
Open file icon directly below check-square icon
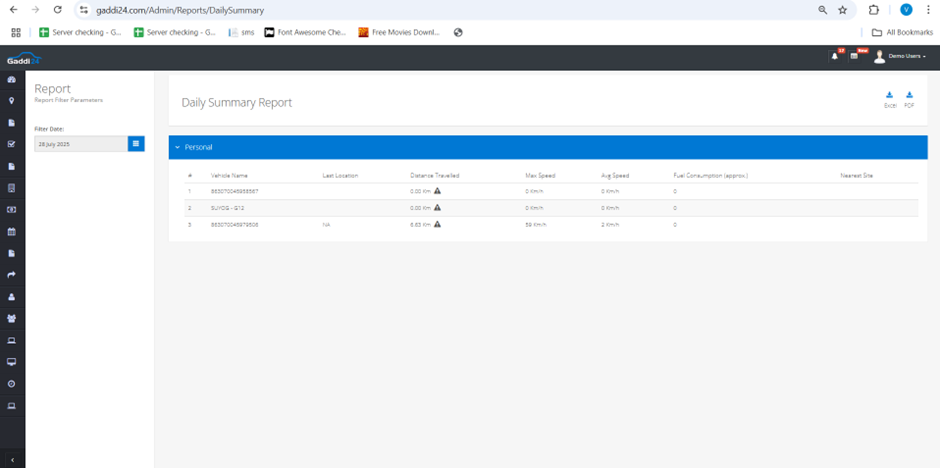coord(11,166)
